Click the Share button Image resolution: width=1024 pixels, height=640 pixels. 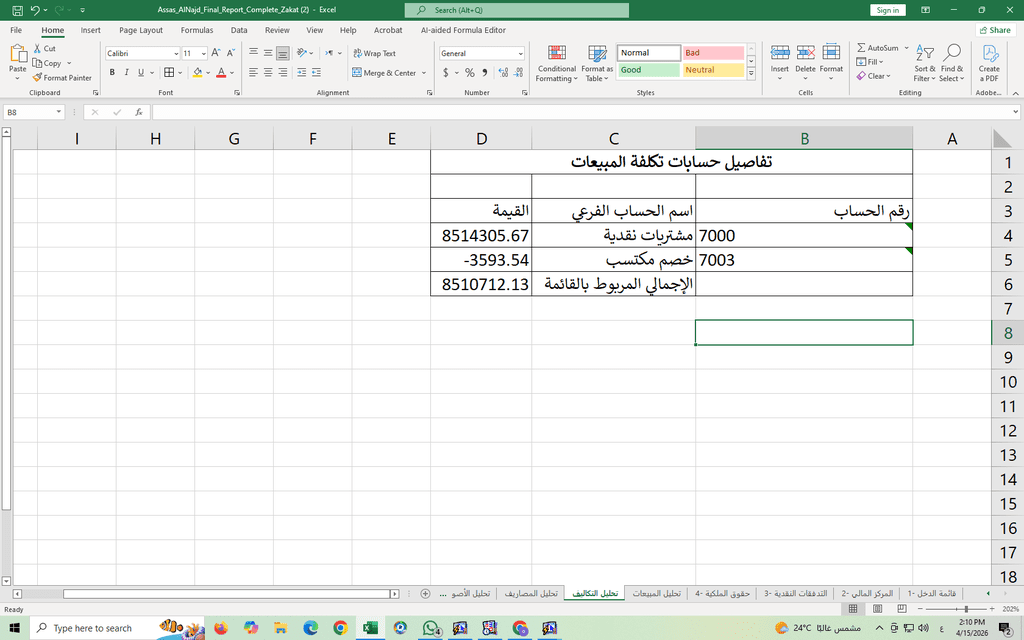995,30
